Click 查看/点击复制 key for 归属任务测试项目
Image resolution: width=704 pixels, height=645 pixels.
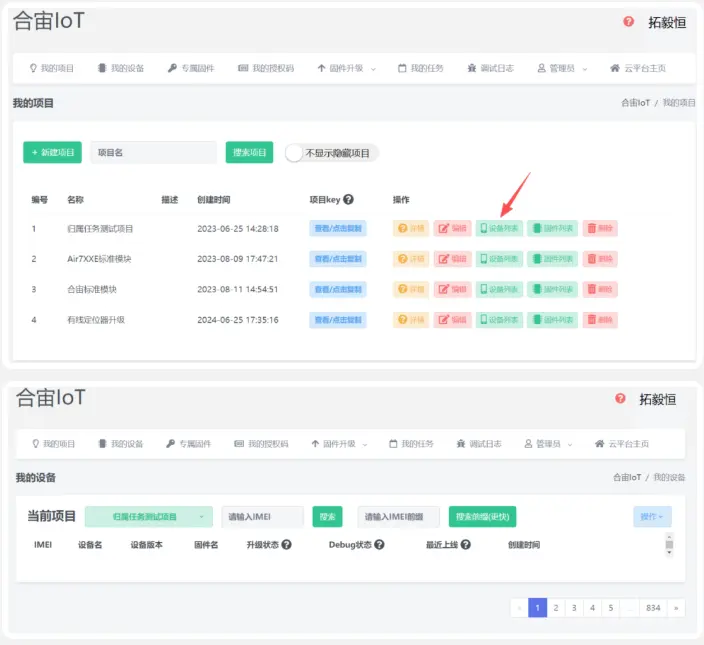[x=338, y=228]
